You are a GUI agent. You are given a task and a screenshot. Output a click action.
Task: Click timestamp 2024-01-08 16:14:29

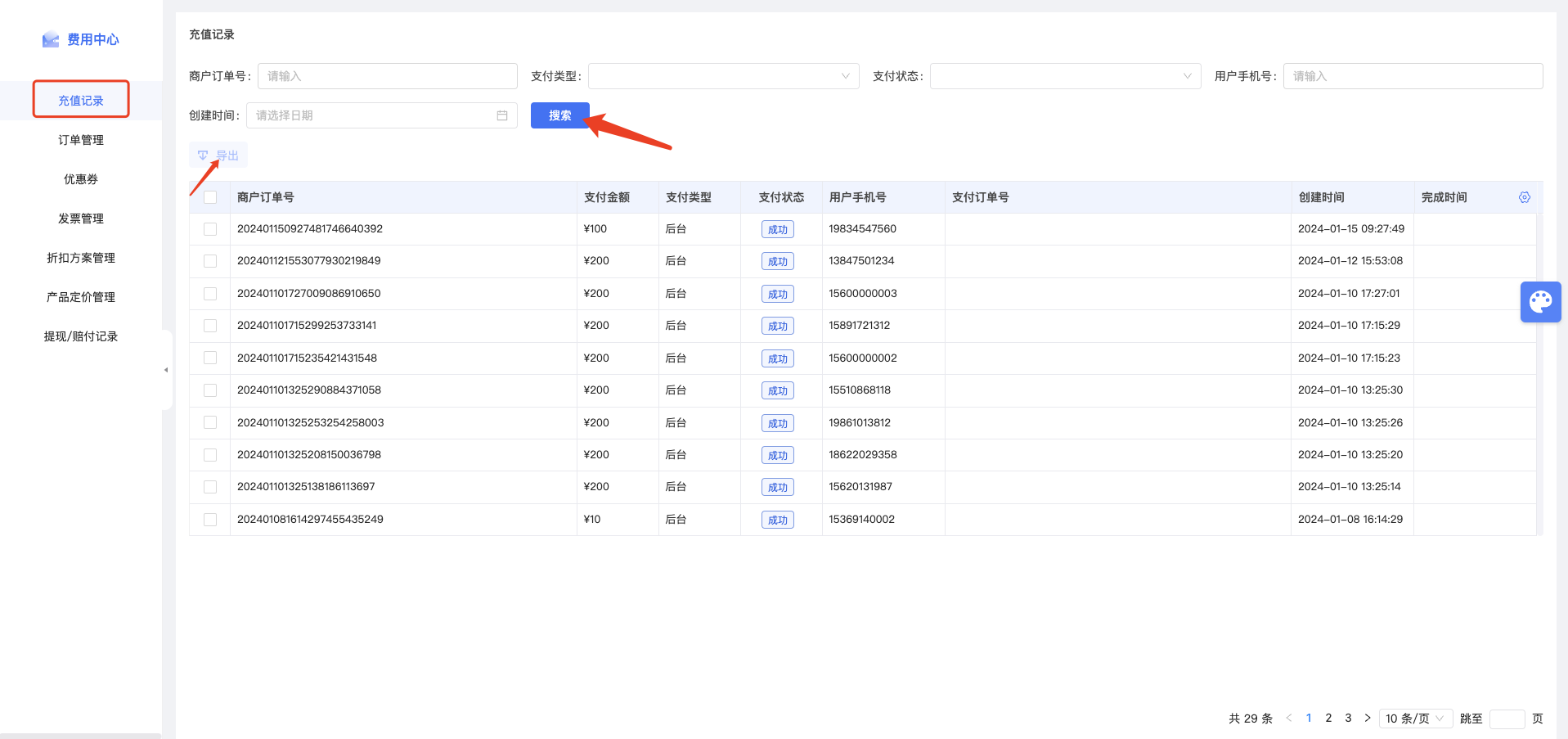pyautogui.click(x=1350, y=520)
